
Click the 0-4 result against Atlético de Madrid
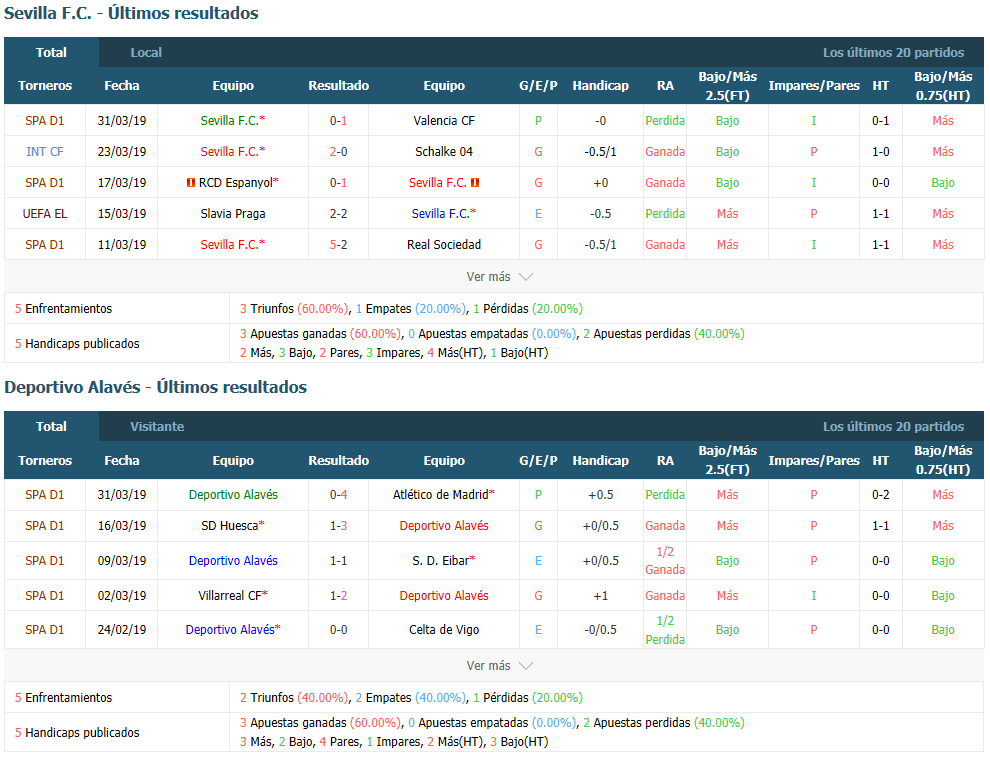[338, 494]
